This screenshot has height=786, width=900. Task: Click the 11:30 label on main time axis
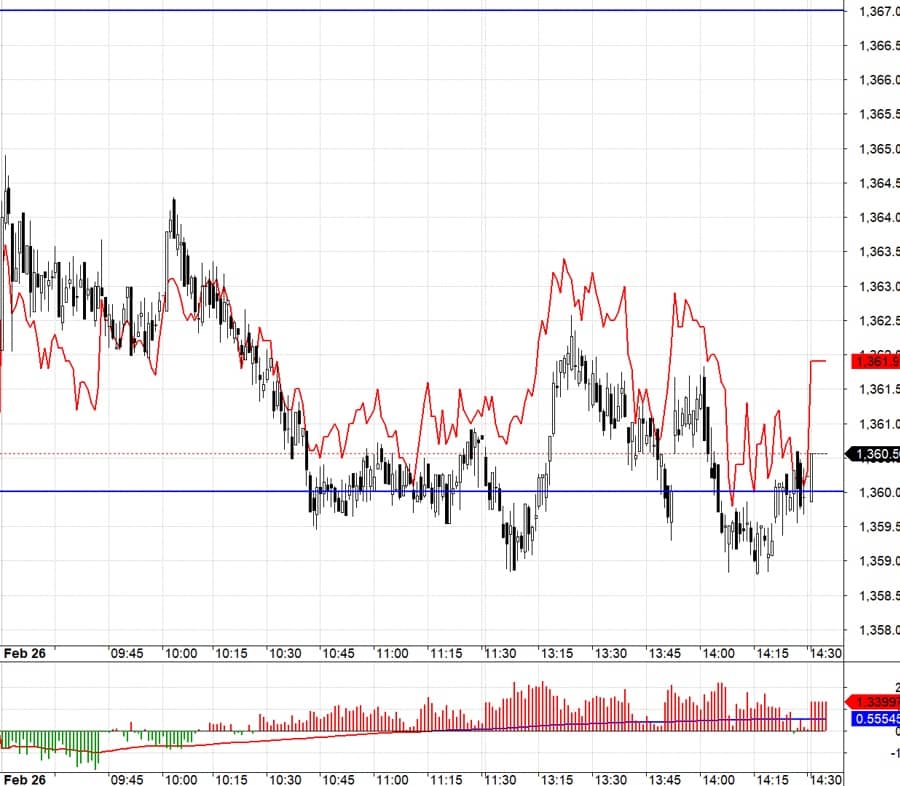click(x=500, y=653)
